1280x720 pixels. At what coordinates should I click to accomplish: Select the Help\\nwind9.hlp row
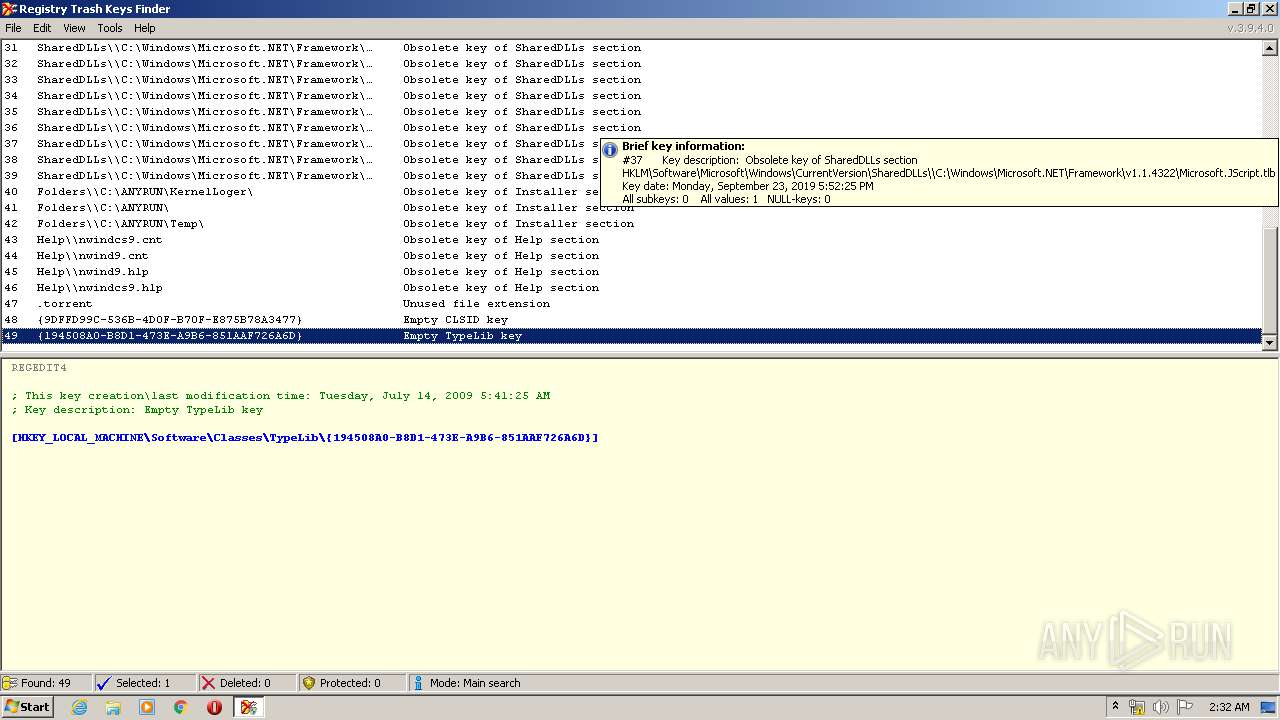[632, 272]
